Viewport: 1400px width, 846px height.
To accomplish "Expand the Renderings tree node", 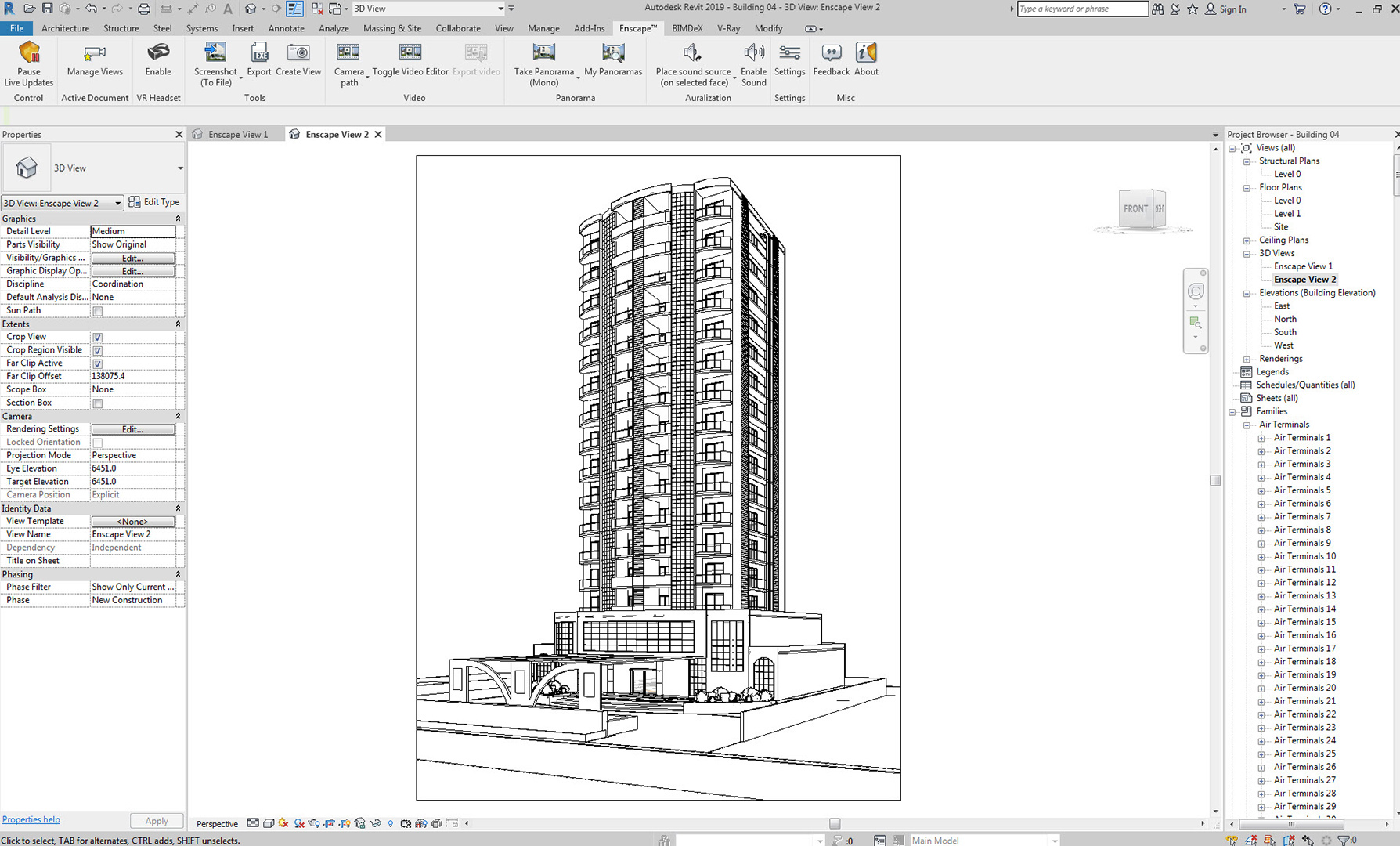I will [x=1247, y=359].
